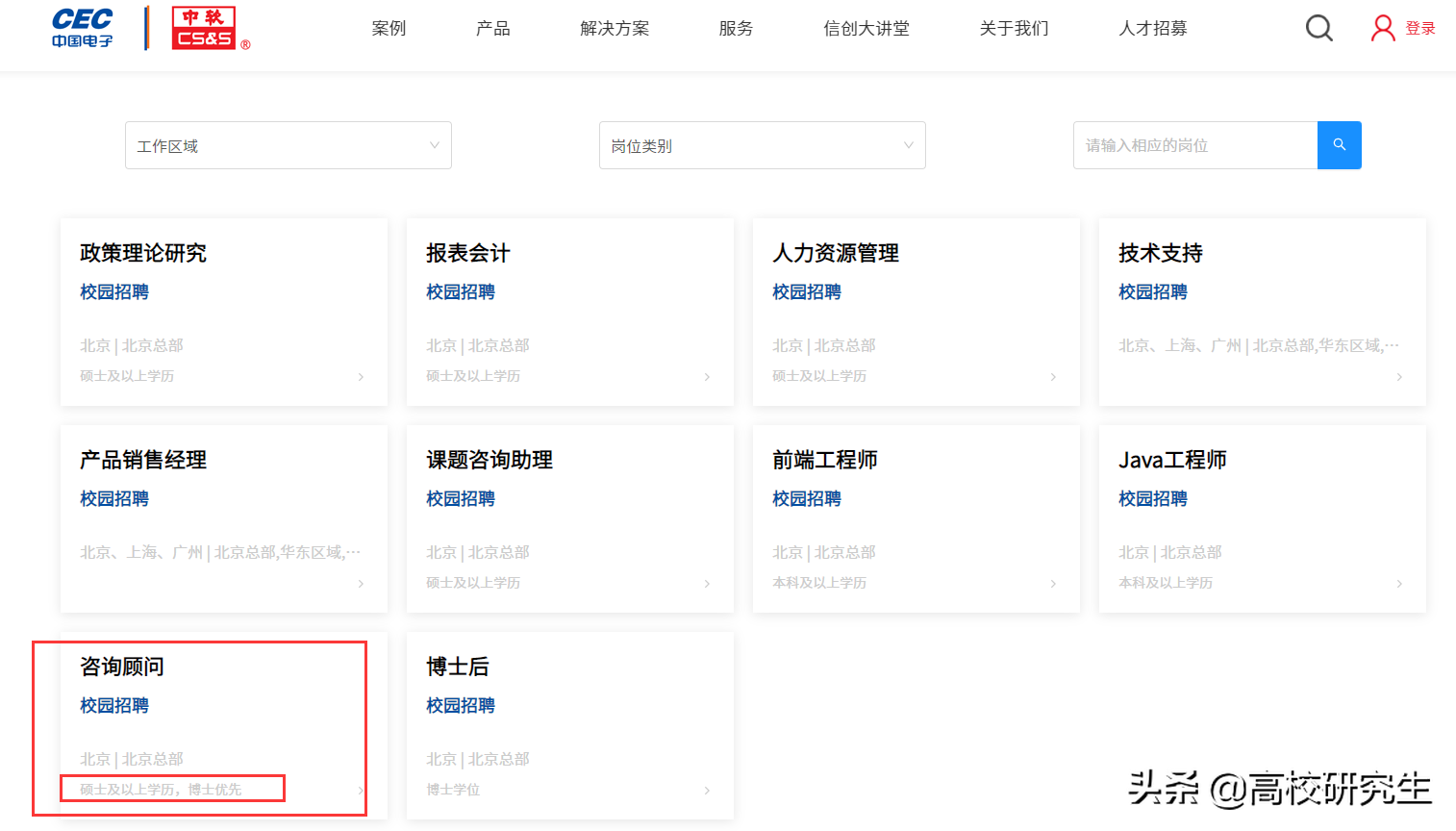Click the blue search icon beside job input
The image size is (1456, 831).
(x=1339, y=144)
